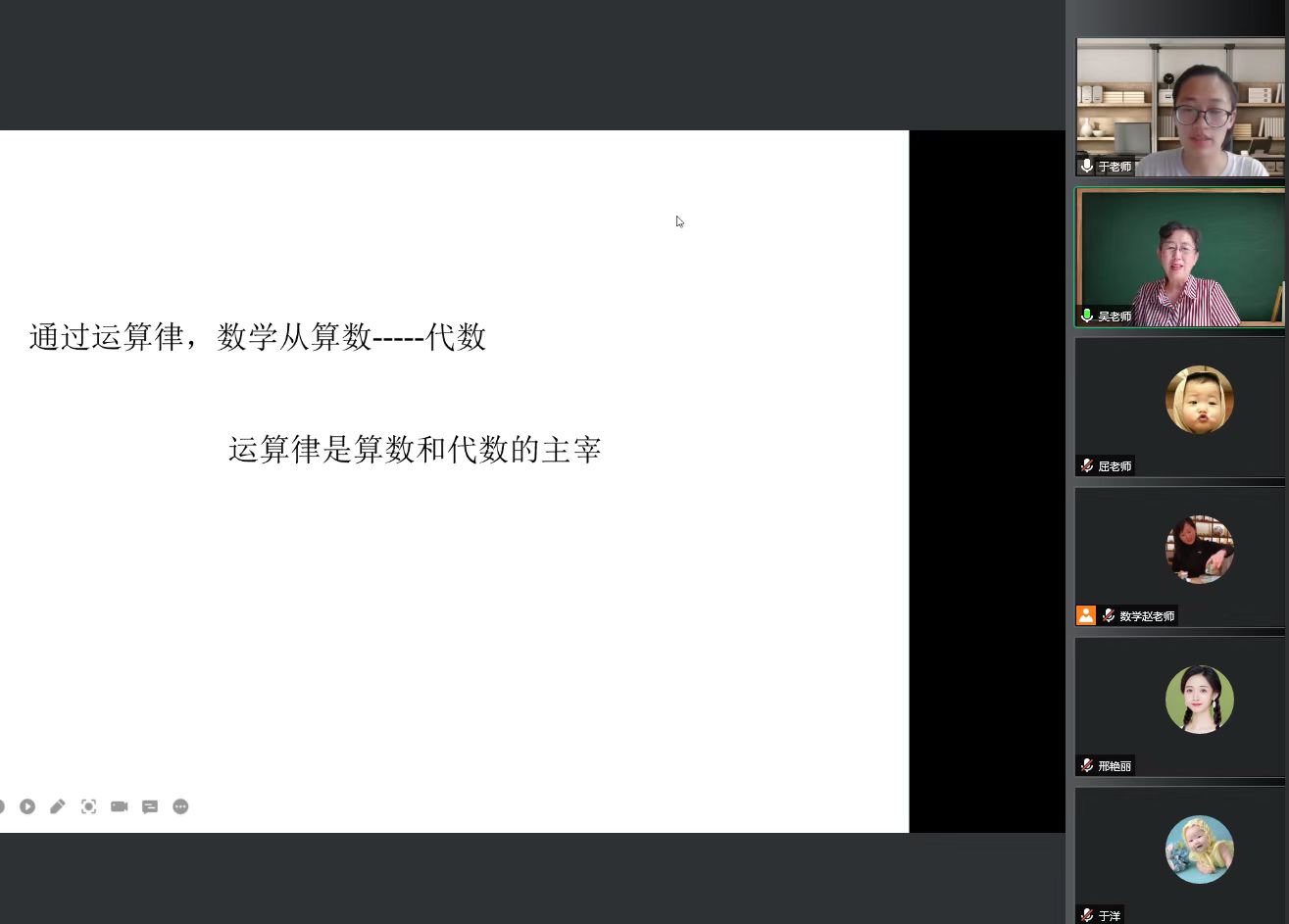The image size is (1289, 924).
Task: Click the name label 邢艳丽
Action: coord(1115,766)
